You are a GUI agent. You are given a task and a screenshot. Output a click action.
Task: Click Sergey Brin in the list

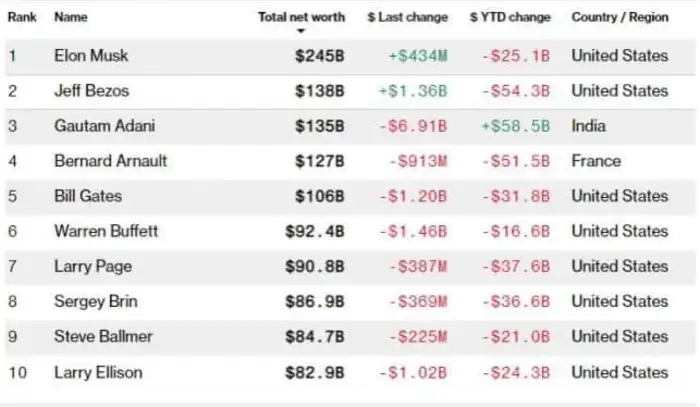(95, 301)
